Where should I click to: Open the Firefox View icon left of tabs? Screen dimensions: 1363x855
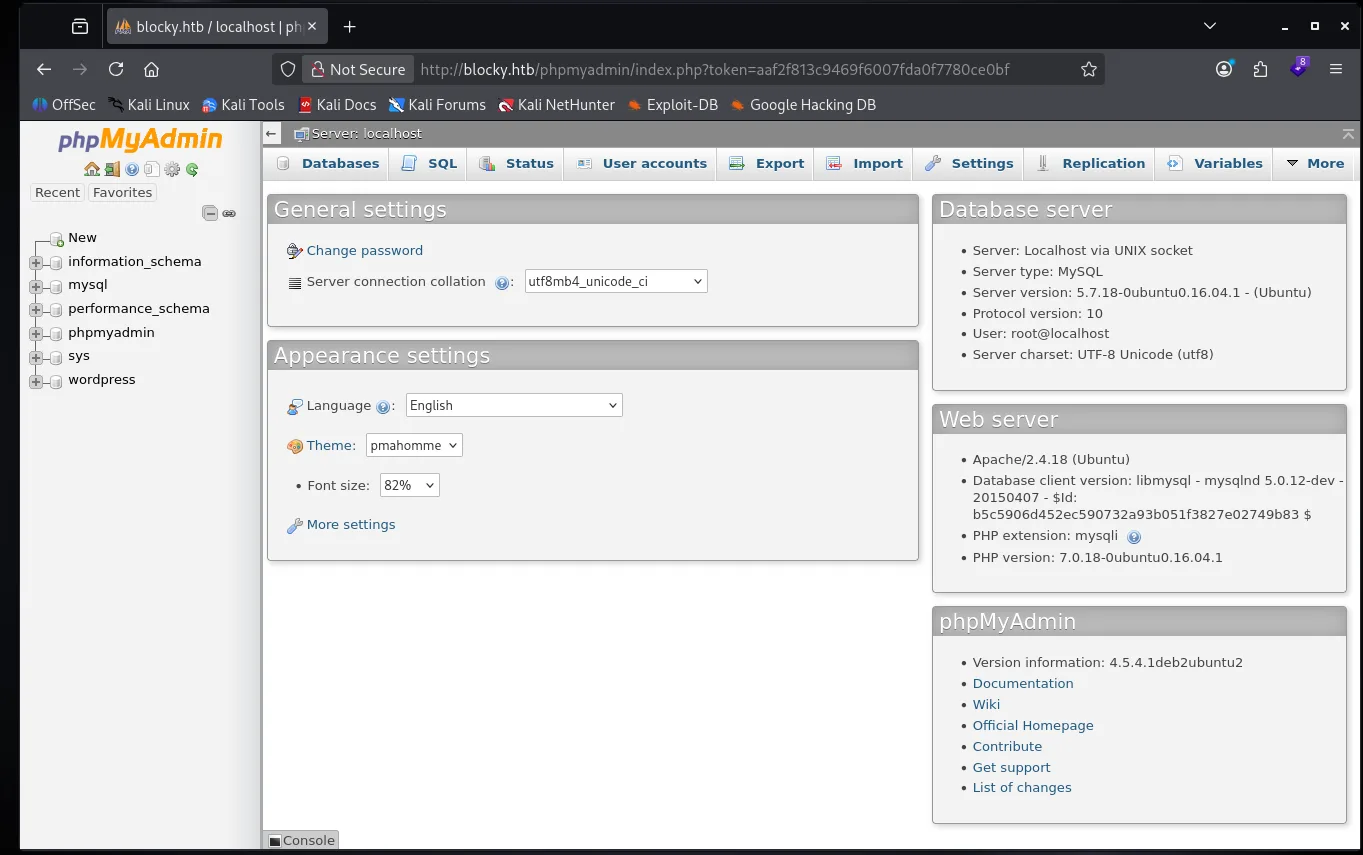pyautogui.click(x=80, y=27)
